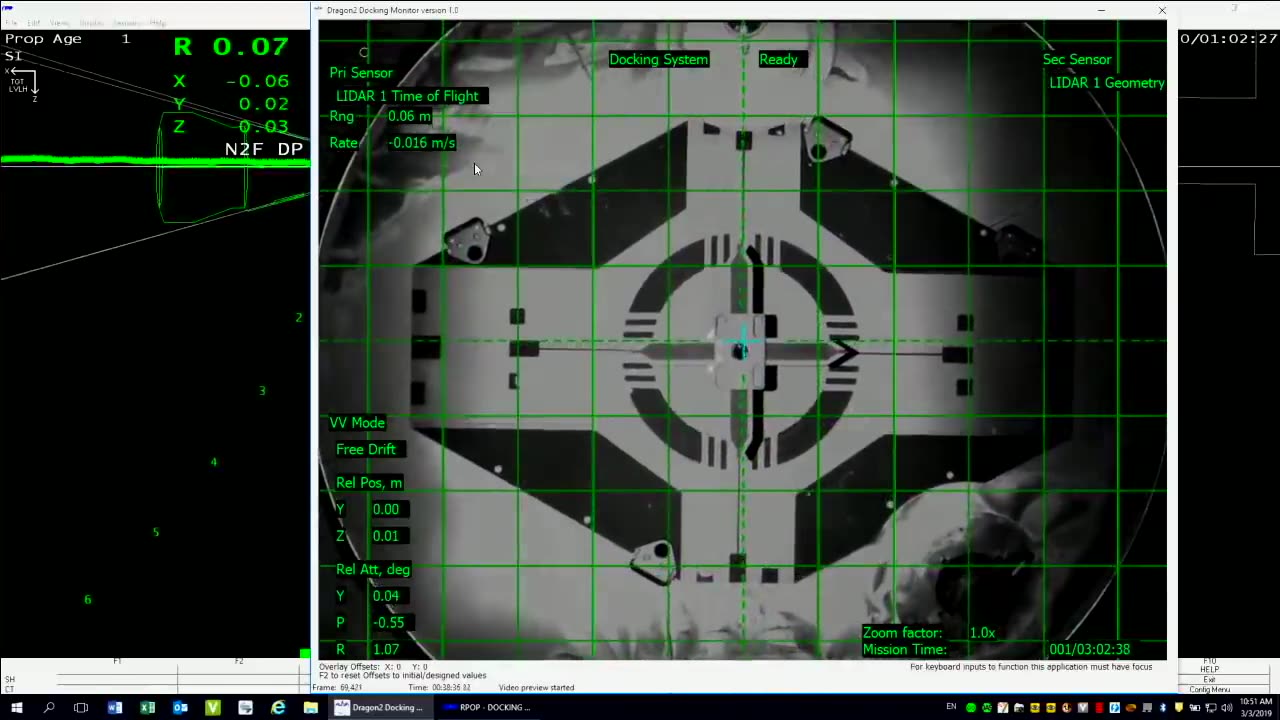
Task: Click the range value 0.06 m
Action: tap(409, 116)
